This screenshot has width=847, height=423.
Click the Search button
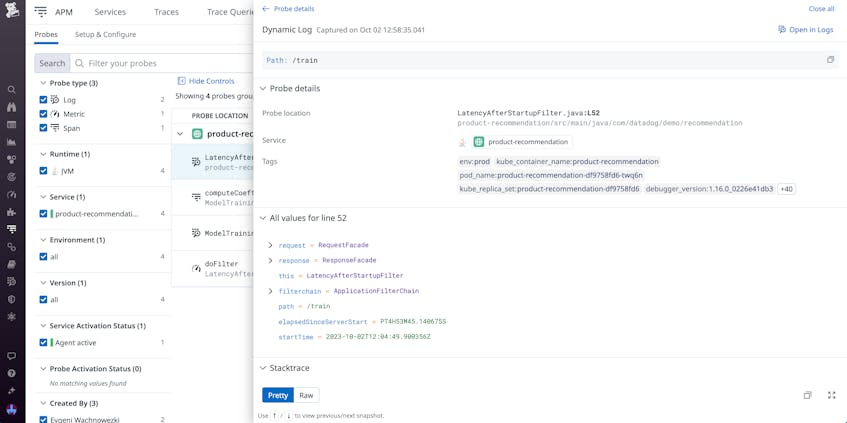[x=52, y=63]
